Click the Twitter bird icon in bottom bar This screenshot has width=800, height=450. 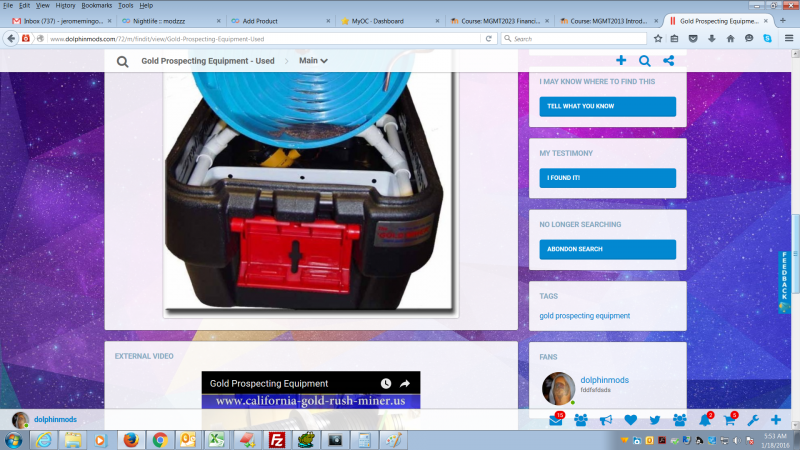(x=655, y=420)
